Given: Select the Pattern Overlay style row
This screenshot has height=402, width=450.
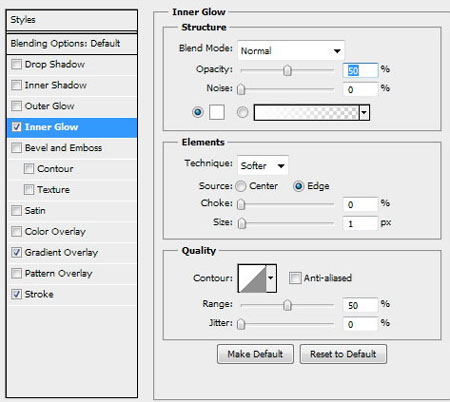Looking at the screenshot, I should tap(72, 274).
